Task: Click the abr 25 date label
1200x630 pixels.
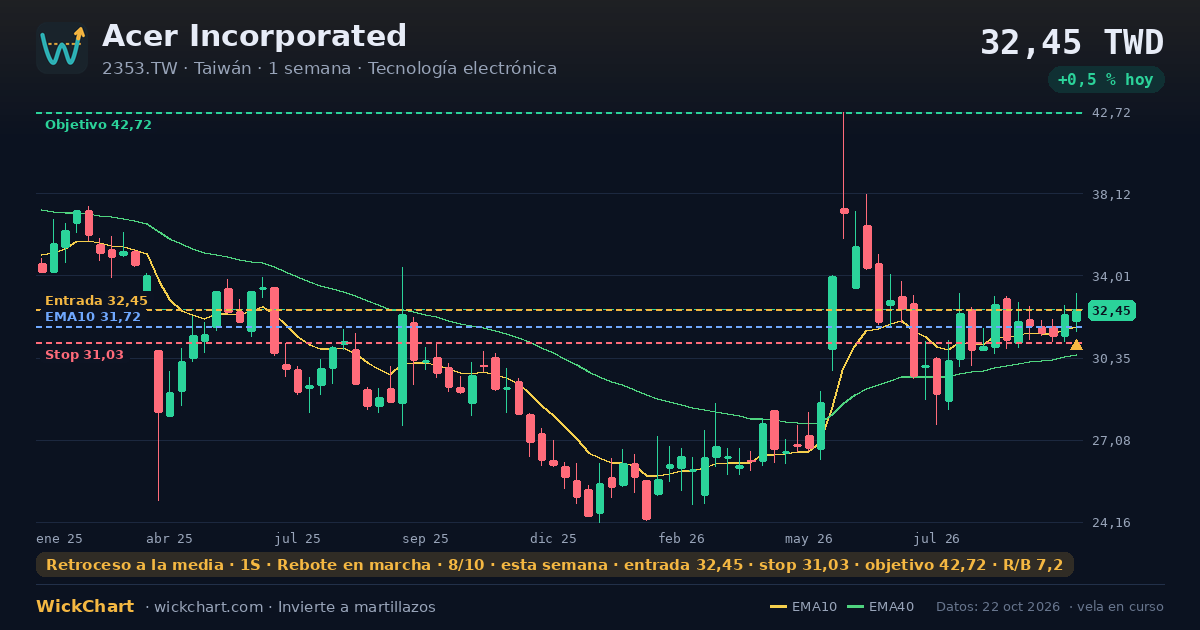Action: (169, 539)
